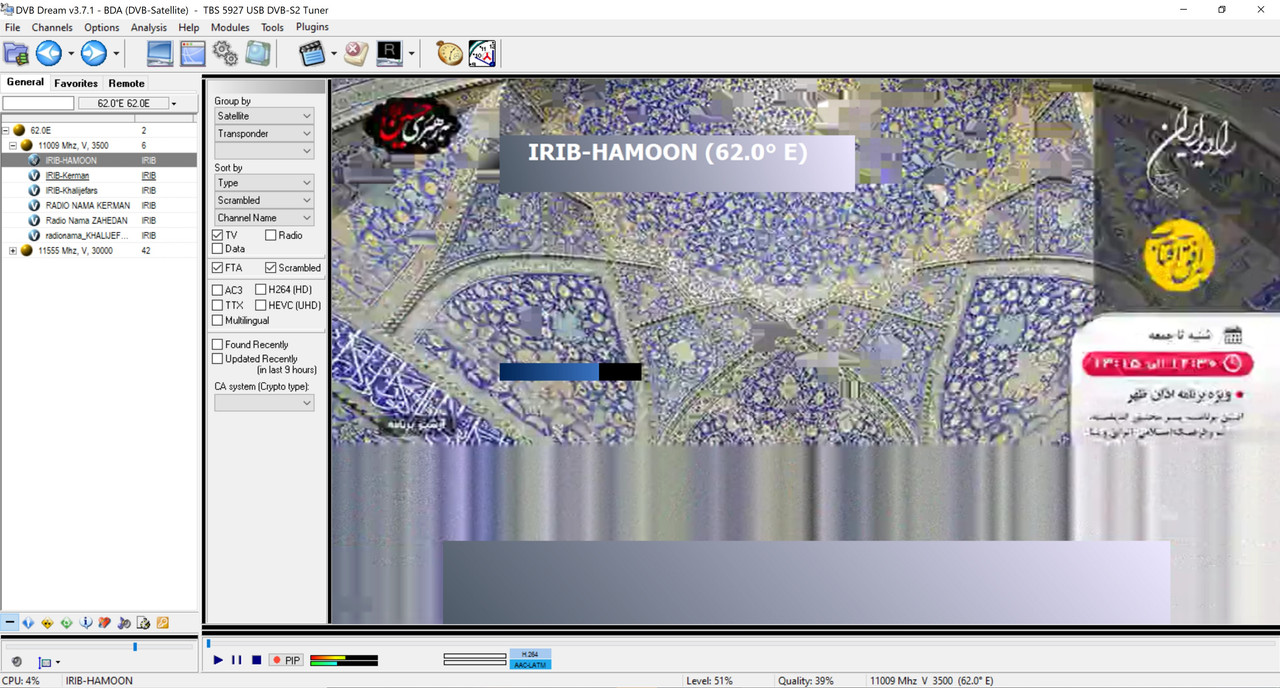
Task: Click the H.264 codec info badge
Action: [530, 654]
